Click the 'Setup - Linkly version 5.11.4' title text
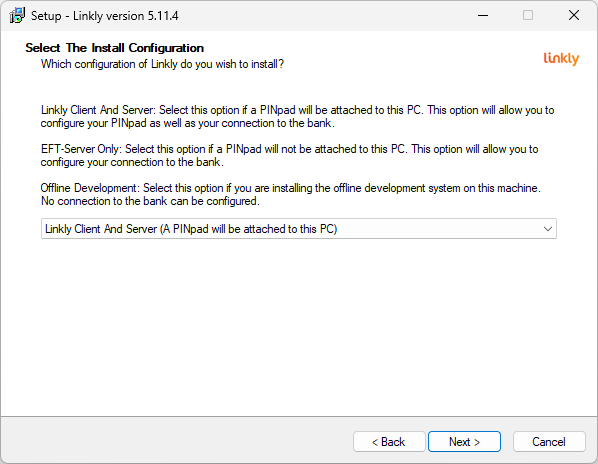598x464 pixels. click(x=104, y=16)
